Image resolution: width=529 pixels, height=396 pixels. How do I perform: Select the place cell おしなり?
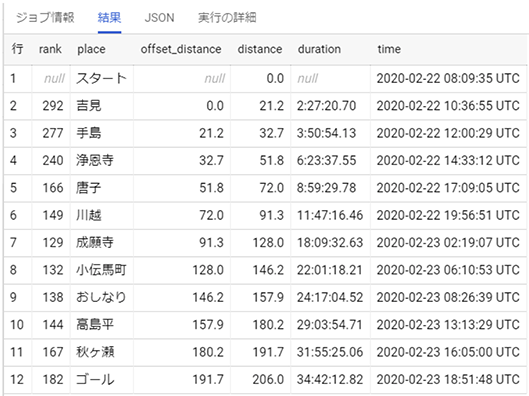click(x=101, y=297)
